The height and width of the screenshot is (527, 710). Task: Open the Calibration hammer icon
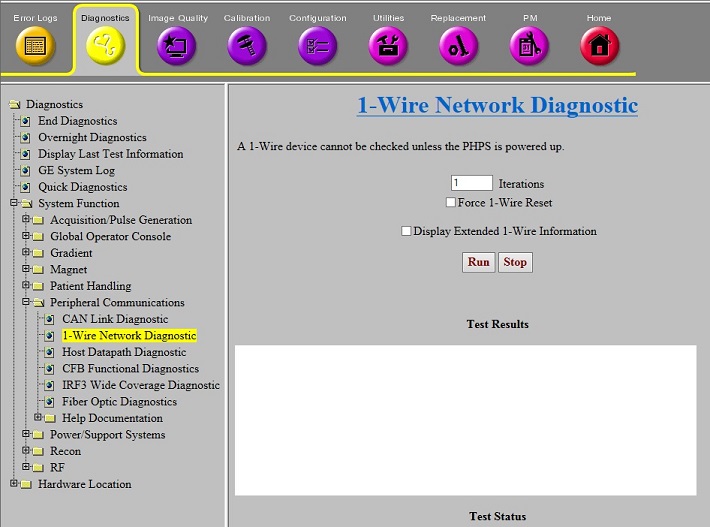(247, 45)
